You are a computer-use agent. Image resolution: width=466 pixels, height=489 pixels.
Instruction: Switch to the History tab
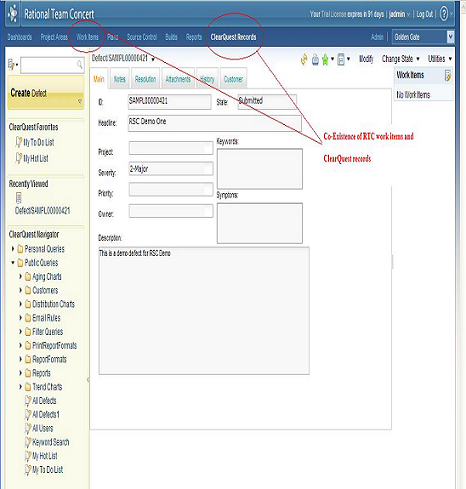207,79
